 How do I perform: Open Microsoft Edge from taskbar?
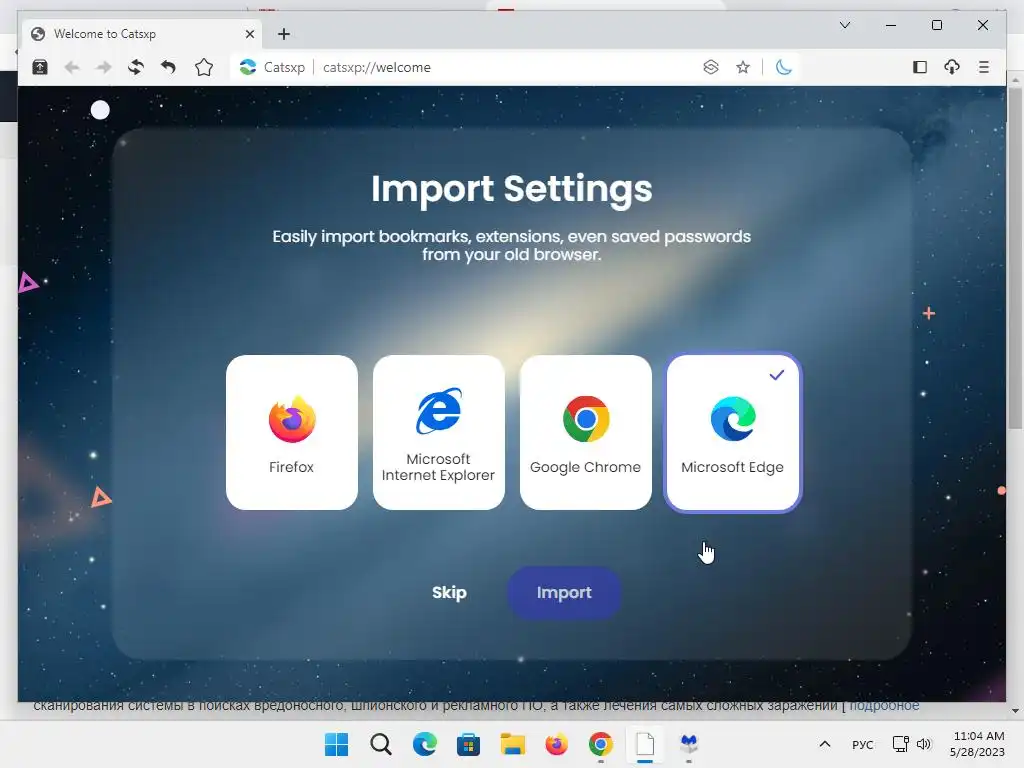pos(424,744)
